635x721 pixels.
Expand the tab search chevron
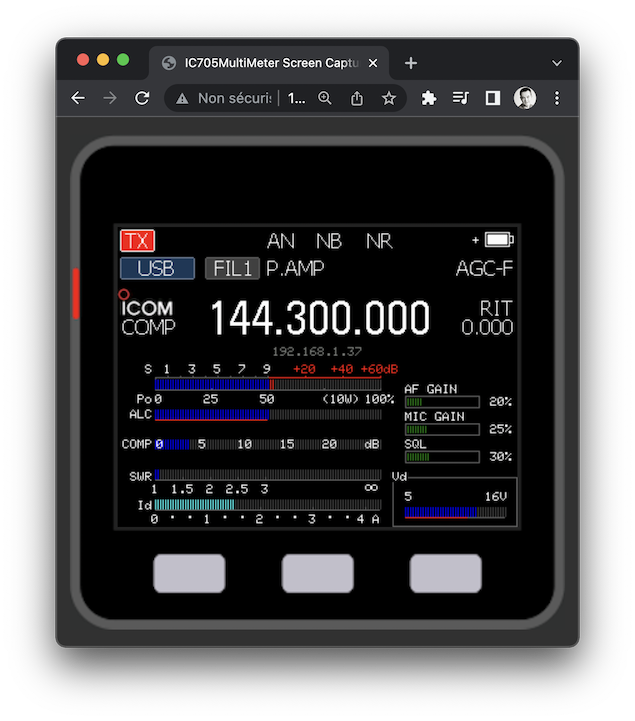[557, 63]
